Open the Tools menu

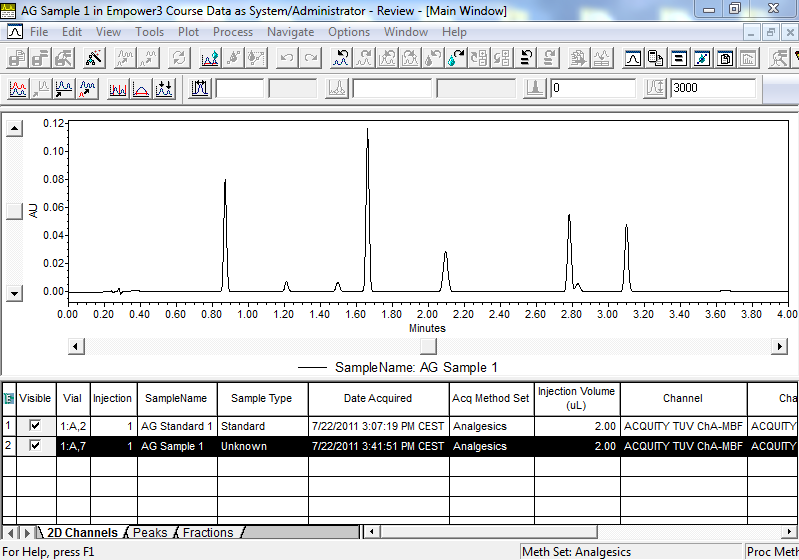point(149,32)
